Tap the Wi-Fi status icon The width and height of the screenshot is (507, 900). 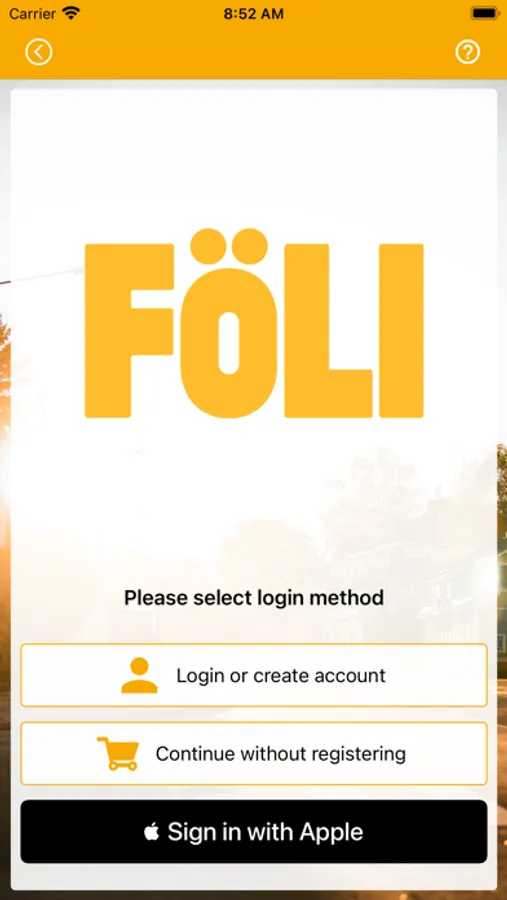click(71, 13)
